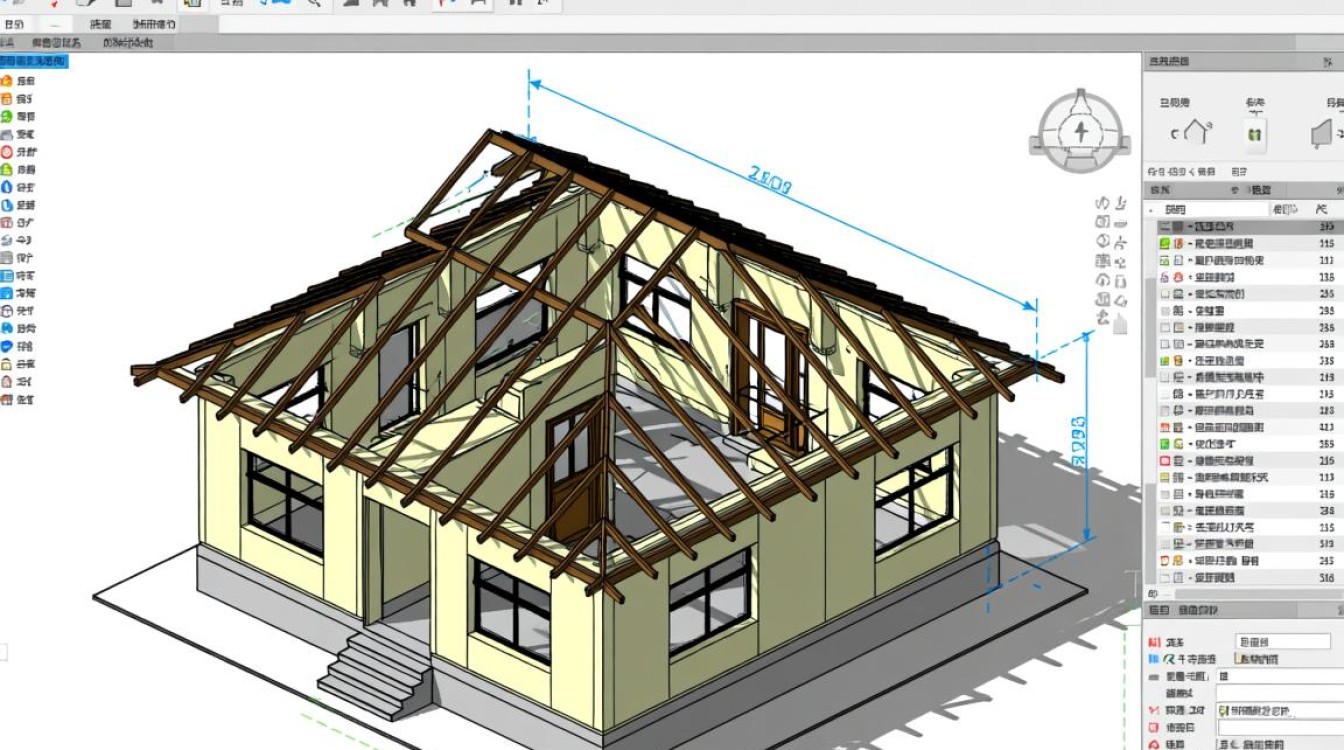1344x750 pixels.
Task: Select the highlighted blue header row in left sidebar
Action: [x=34, y=62]
